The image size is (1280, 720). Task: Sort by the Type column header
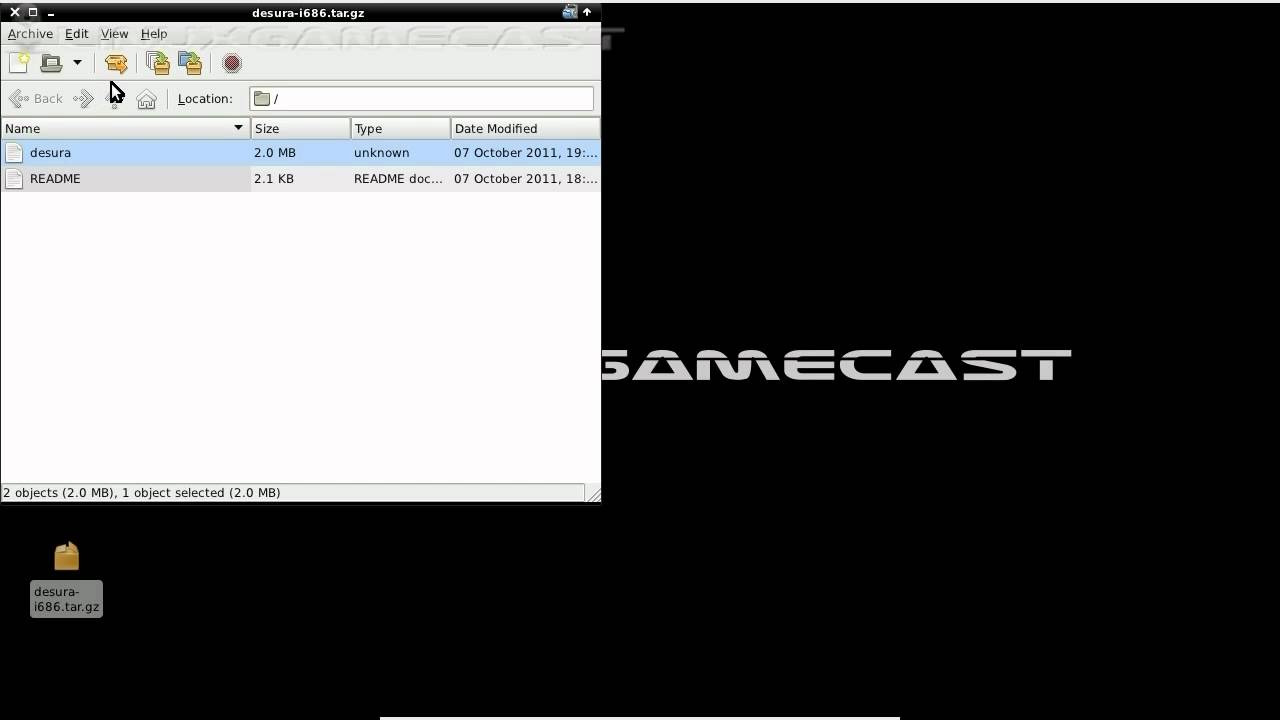[x=400, y=128]
